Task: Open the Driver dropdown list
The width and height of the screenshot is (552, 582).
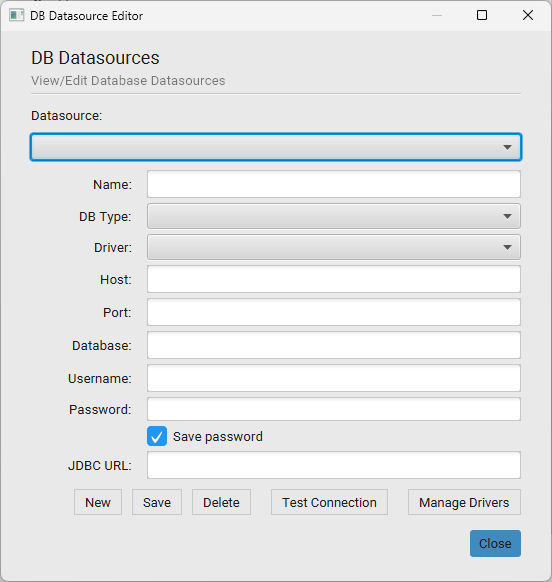Action: (x=334, y=247)
